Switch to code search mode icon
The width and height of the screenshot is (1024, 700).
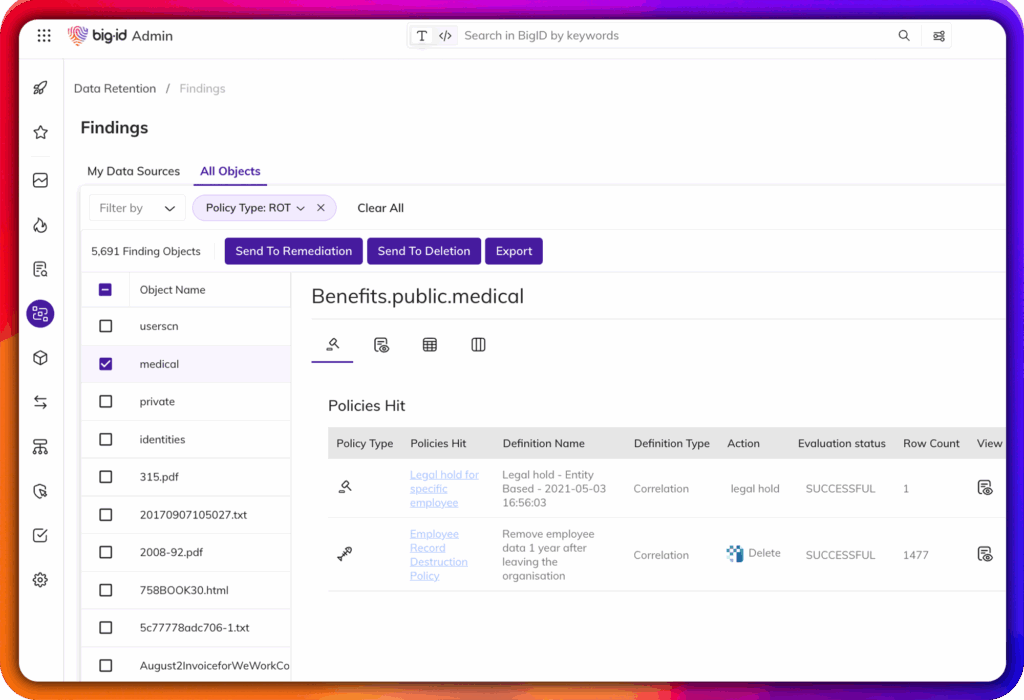[445, 36]
